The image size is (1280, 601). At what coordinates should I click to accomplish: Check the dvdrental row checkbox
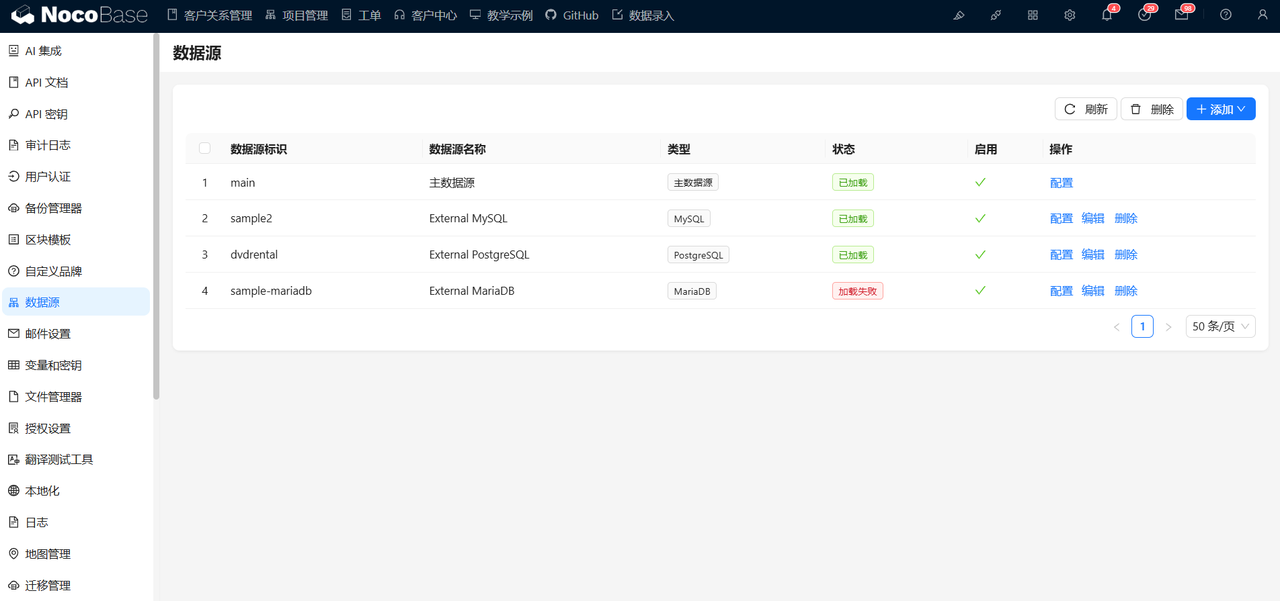[205, 254]
